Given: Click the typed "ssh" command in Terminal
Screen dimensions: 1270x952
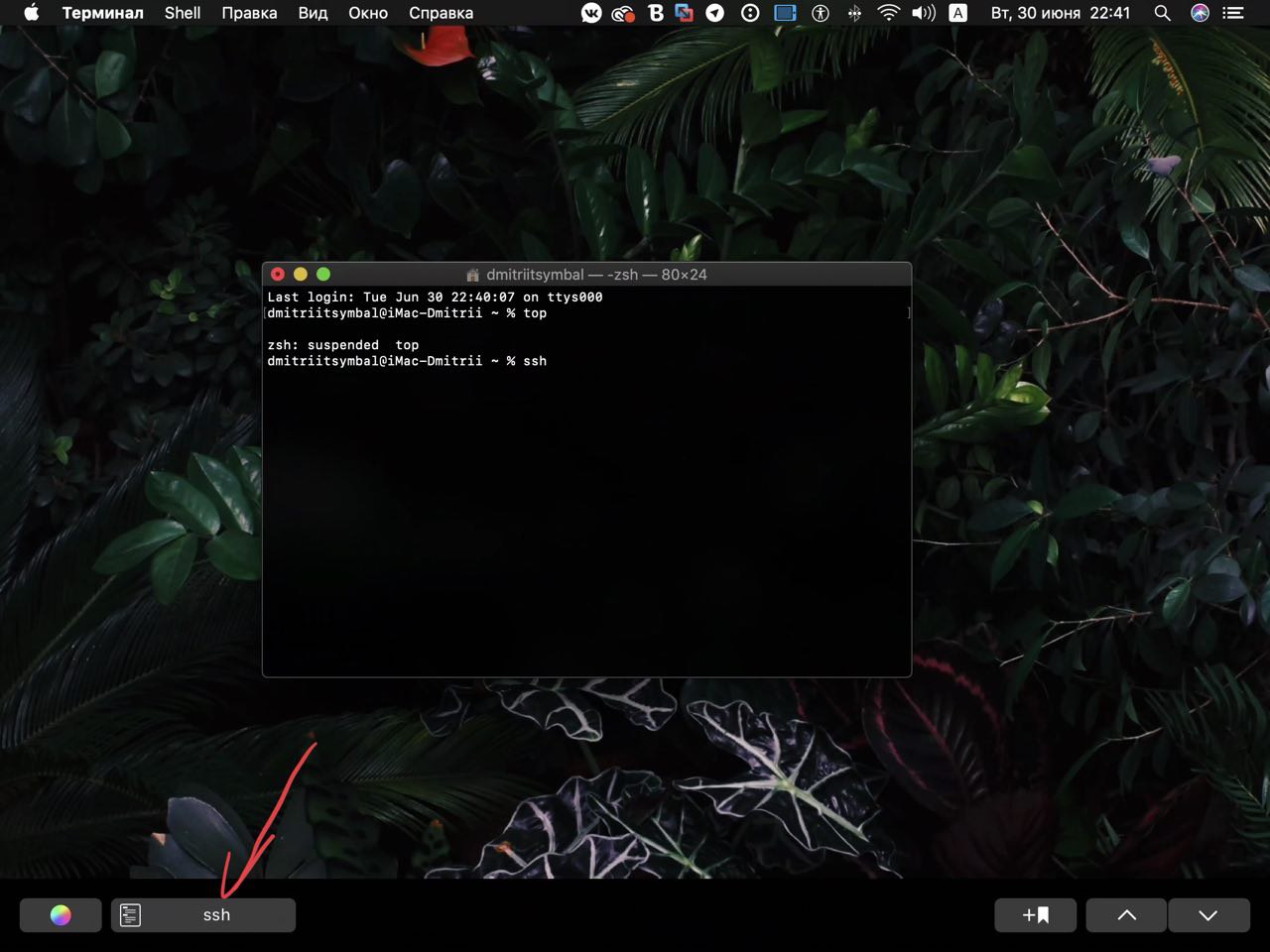Looking at the screenshot, I should click(x=535, y=361).
